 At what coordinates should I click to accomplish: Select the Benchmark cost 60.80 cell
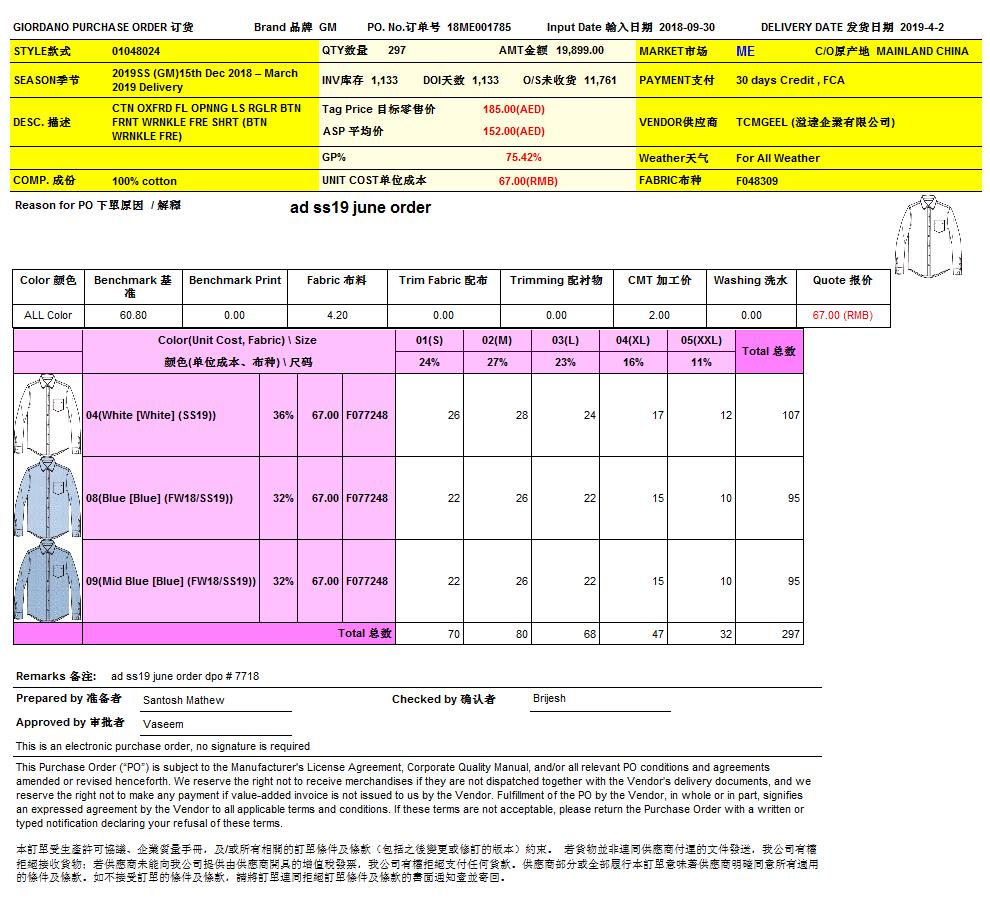click(x=133, y=315)
